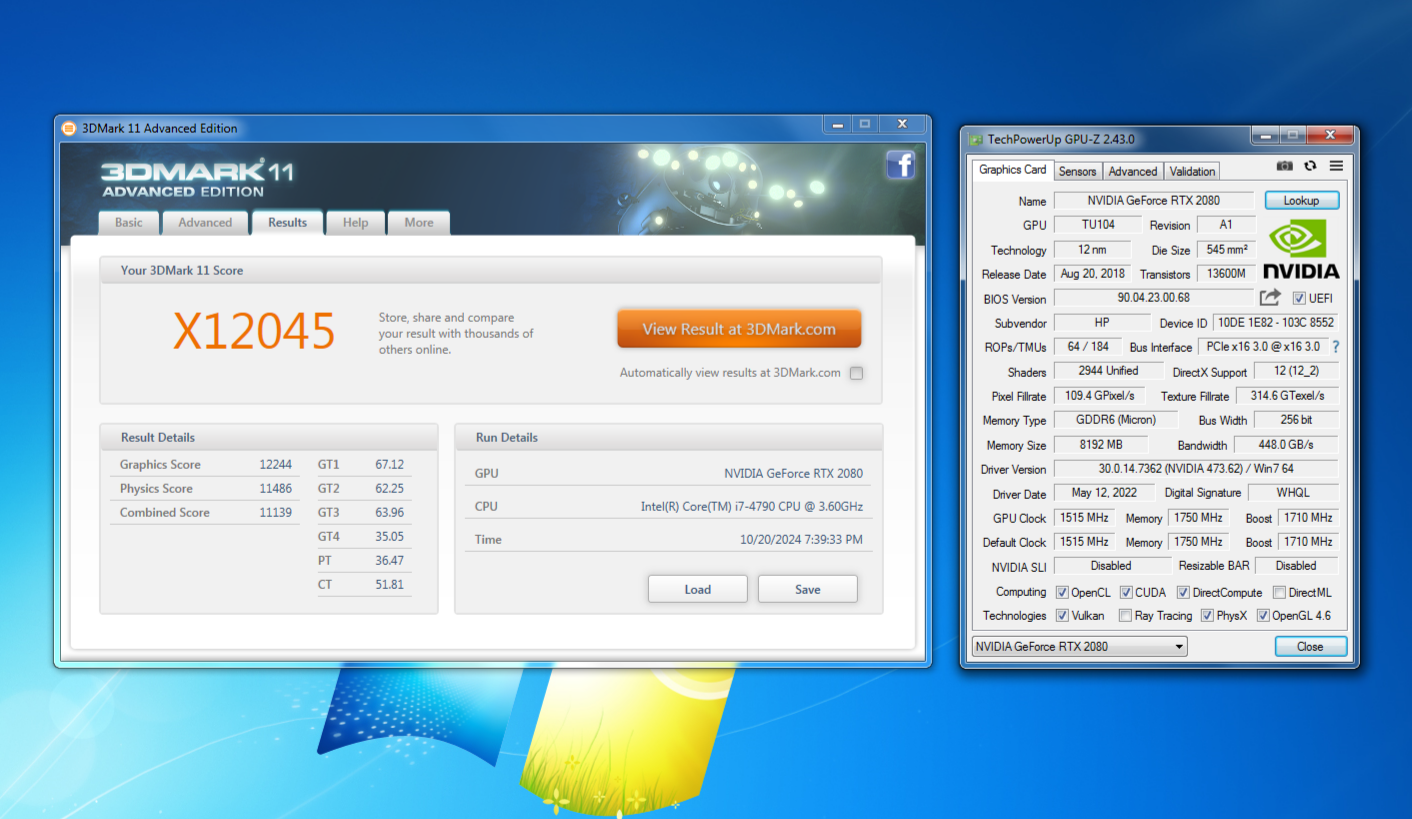This screenshot has width=1412, height=819.
Task: Click the GT1 value 67.12
Action: pos(389,464)
